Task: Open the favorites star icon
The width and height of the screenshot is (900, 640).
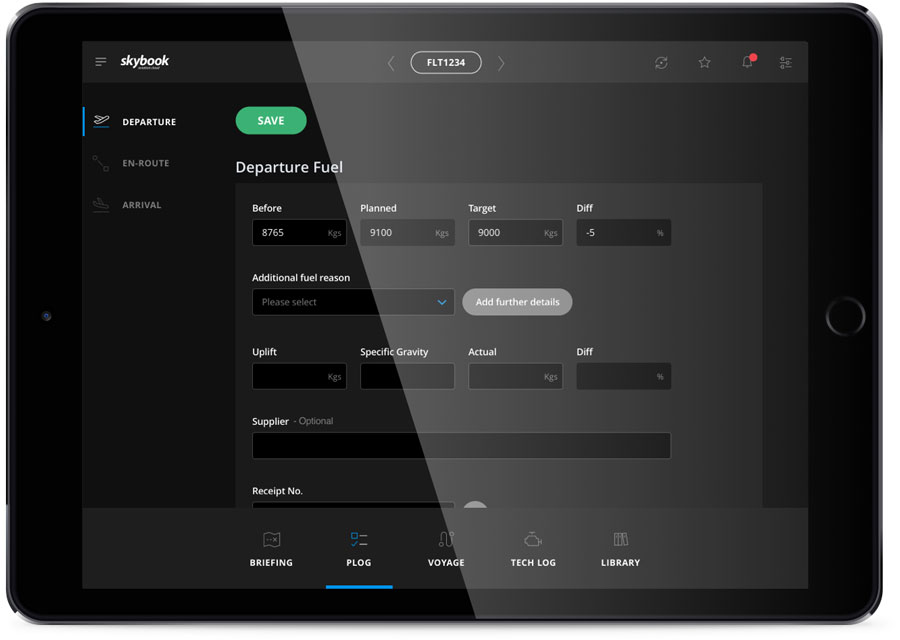Action: [704, 62]
